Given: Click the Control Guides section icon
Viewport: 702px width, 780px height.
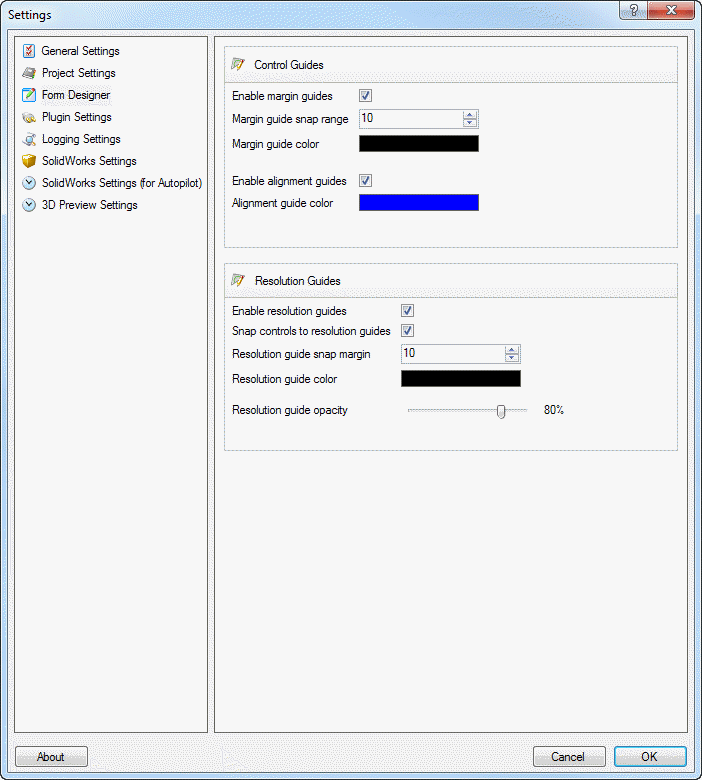Looking at the screenshot, I should (238, 65).
